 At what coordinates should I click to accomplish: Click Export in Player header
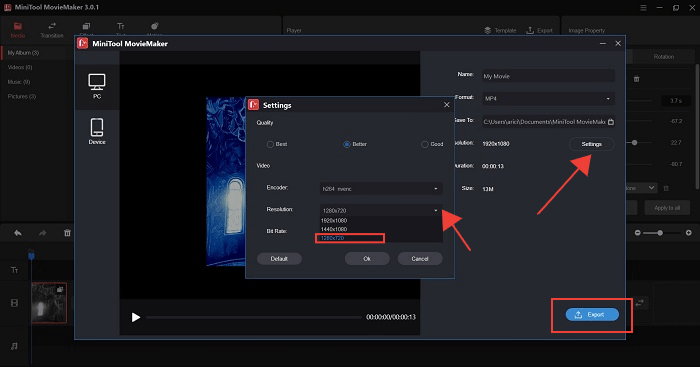[539, 30]
